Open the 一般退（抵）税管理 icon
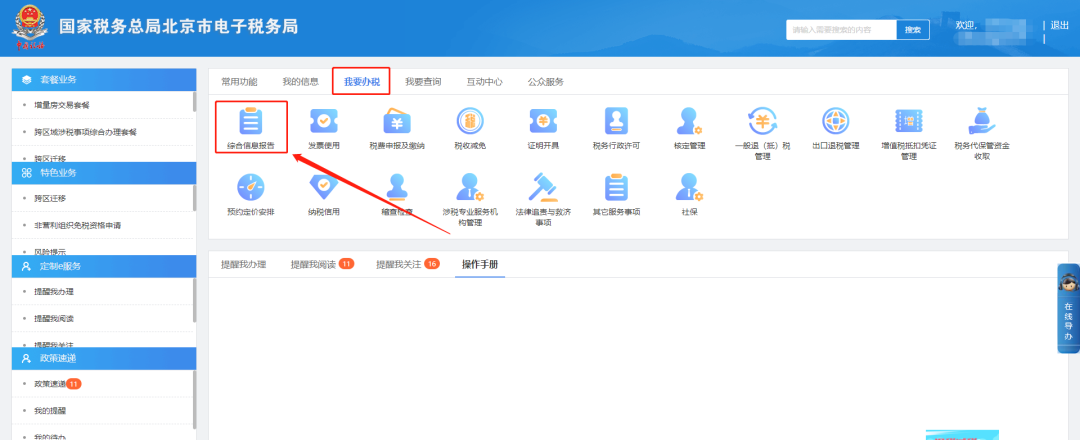Viewport: 1080px width, 440px height. pos(762,121)
